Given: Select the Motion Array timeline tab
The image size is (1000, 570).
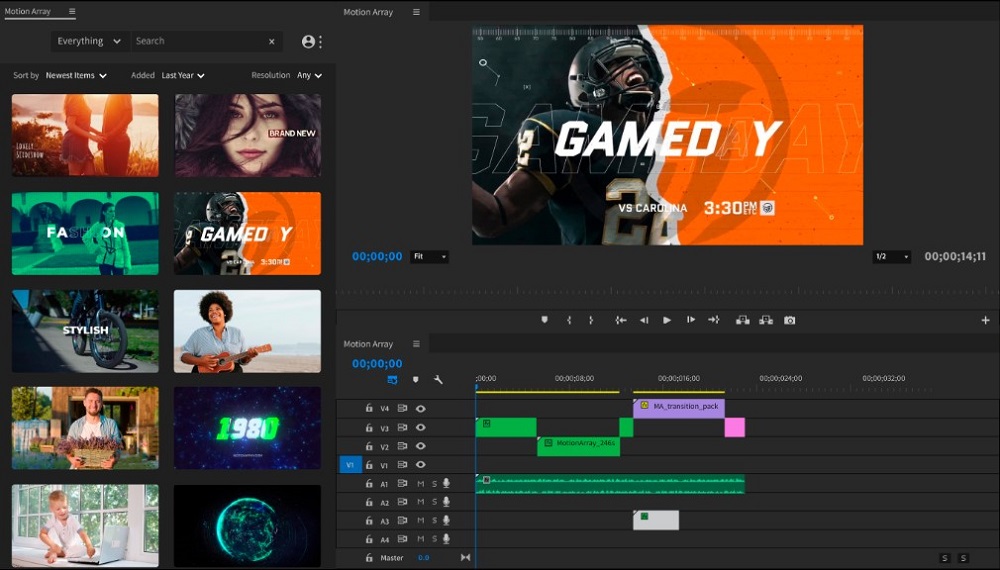Looking at the screenshot, I should pos(368,344).
